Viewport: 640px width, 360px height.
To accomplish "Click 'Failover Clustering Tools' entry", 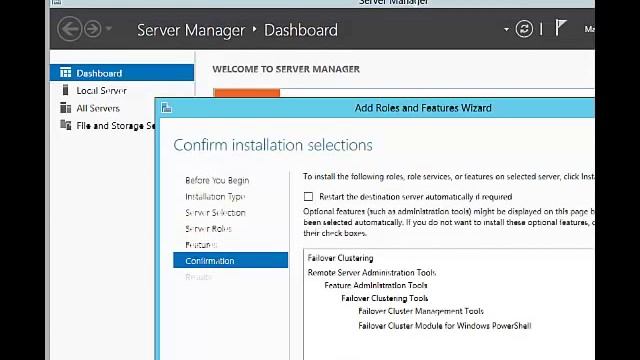I will point(384,298).
